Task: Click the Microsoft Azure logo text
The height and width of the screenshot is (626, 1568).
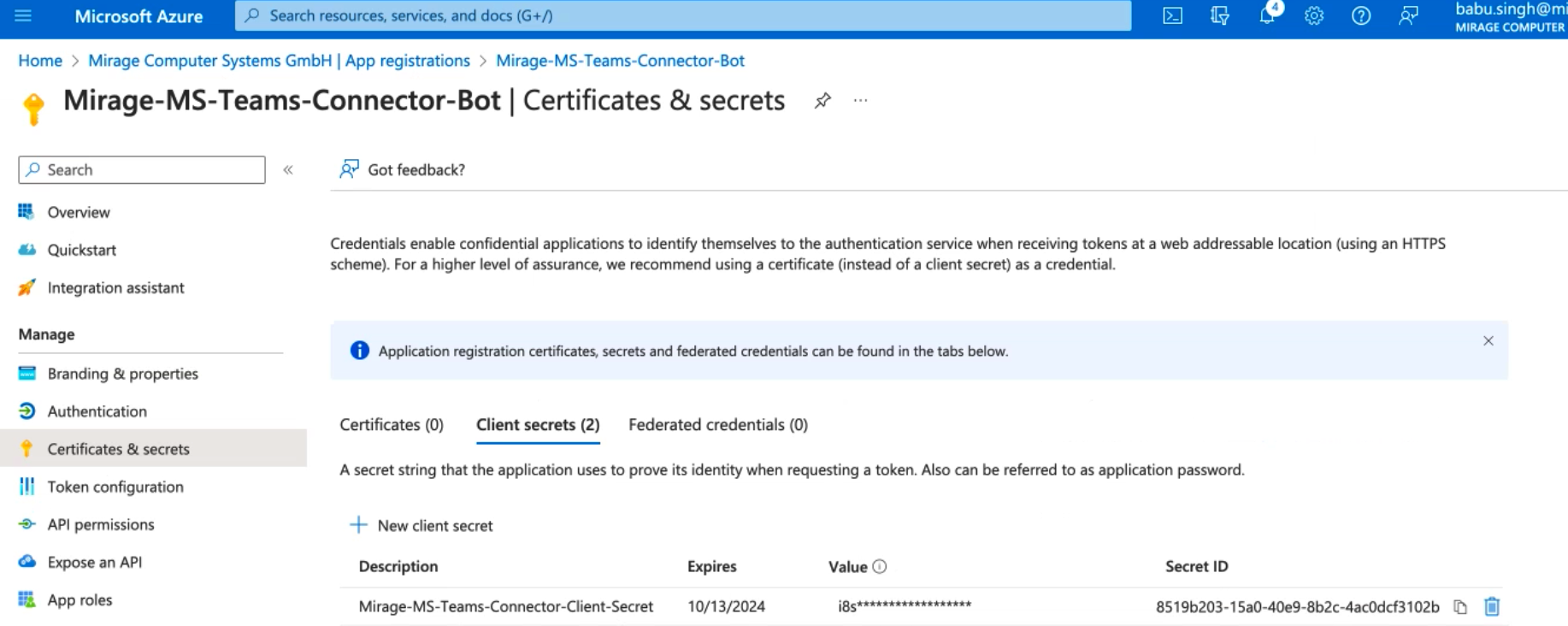Action: pos(139,16)
